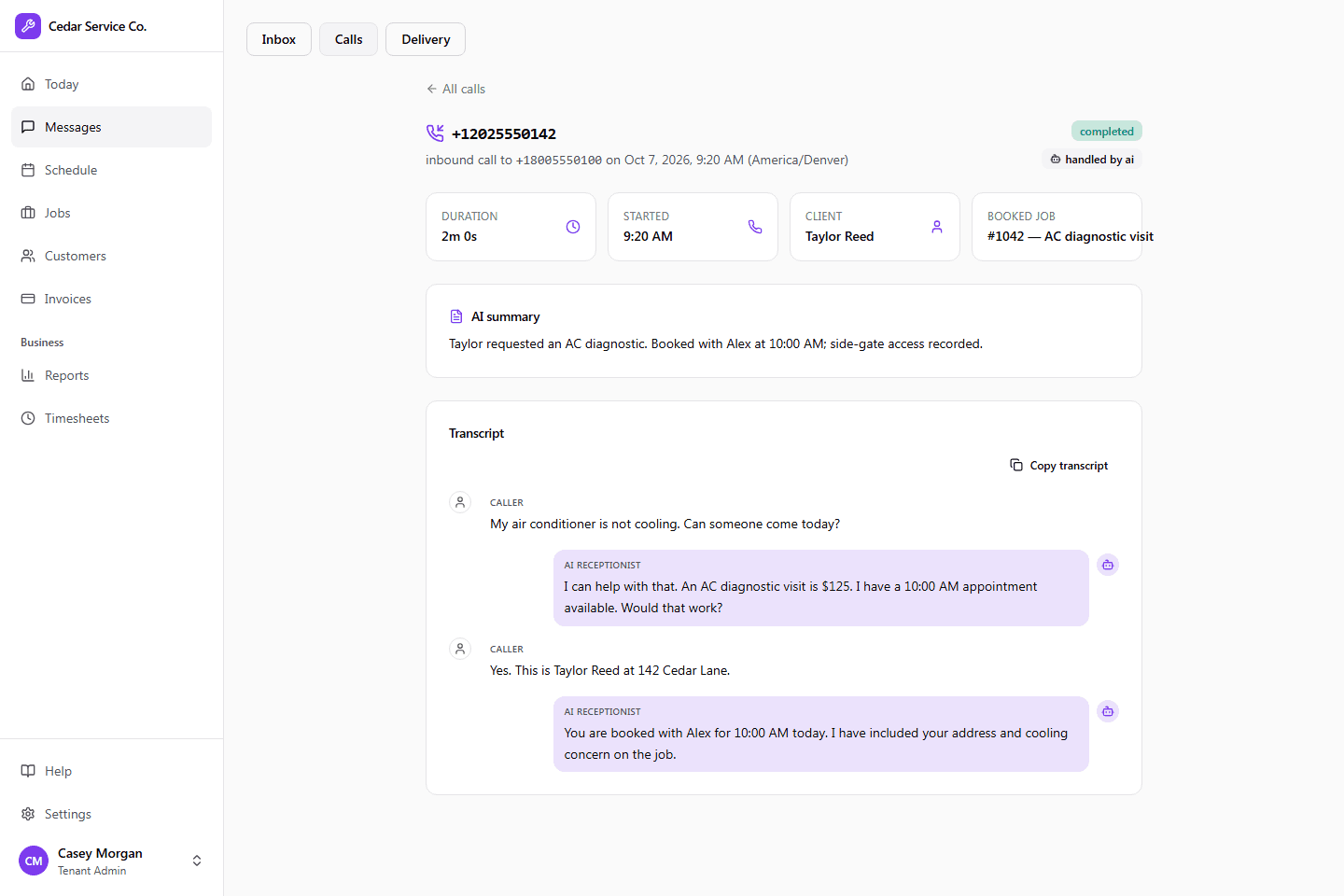Click the Cedar Service Co. wrench logo
Image resolution: width=1344 pixels, height=896 pixels.
(x=28, y=26)
